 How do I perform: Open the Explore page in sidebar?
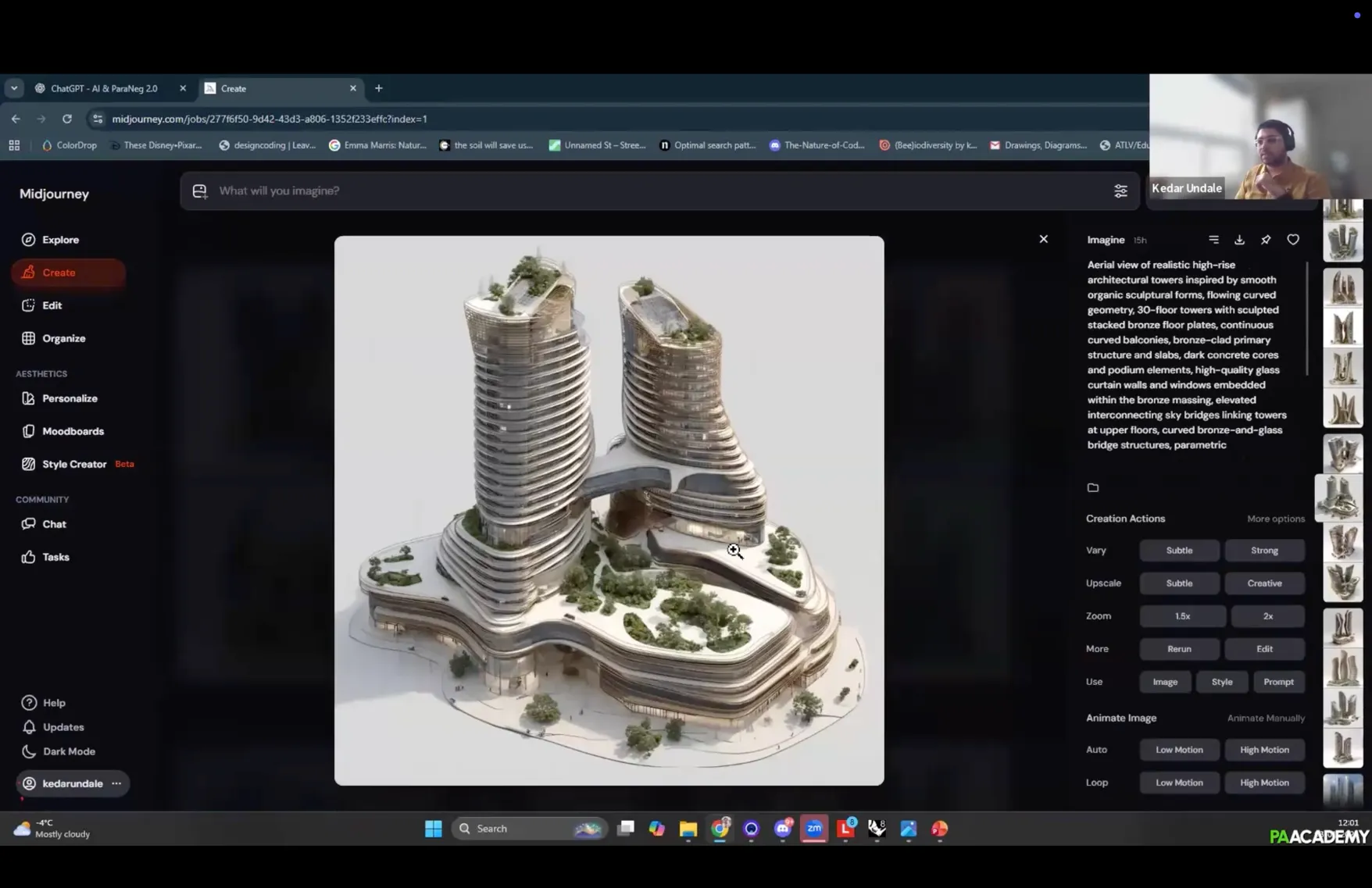tap(60, 240)
